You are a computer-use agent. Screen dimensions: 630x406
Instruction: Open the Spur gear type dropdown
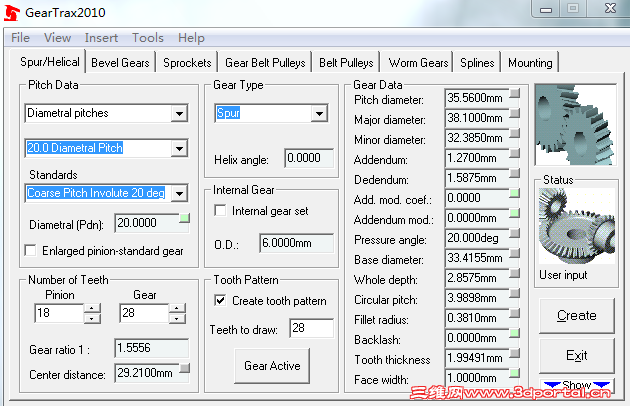(x=319, y=114)
